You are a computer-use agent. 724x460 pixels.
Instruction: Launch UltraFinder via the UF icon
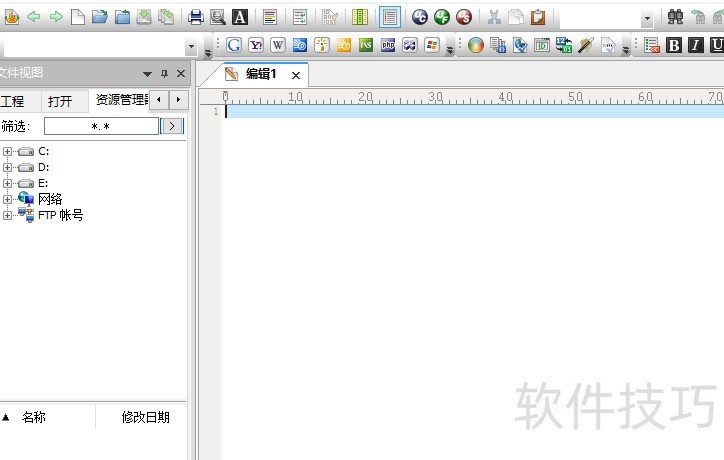pyautogui.click(x=442, y=18)
